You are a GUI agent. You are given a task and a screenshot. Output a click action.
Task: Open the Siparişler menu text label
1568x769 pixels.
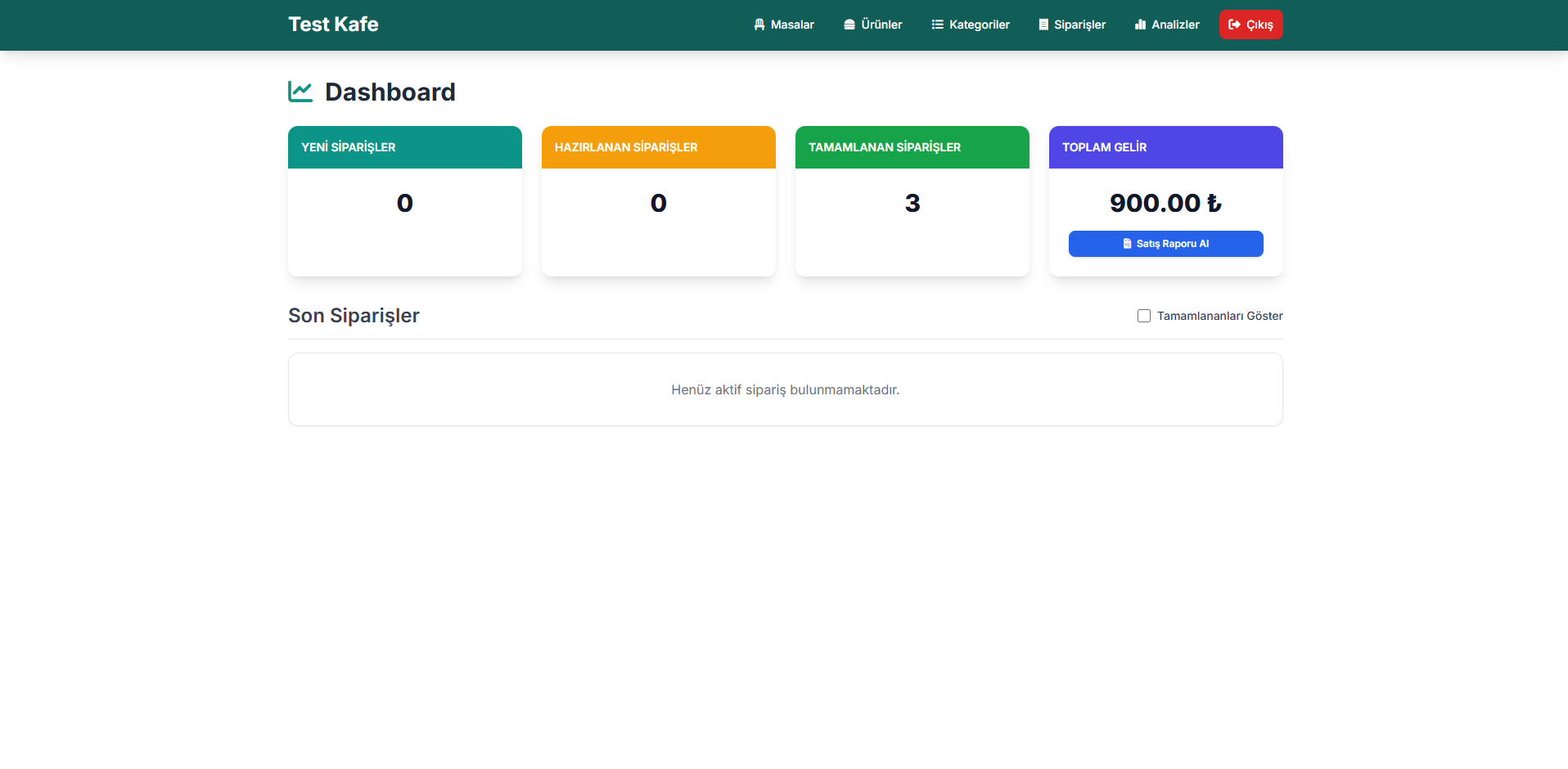(1079, 25)
